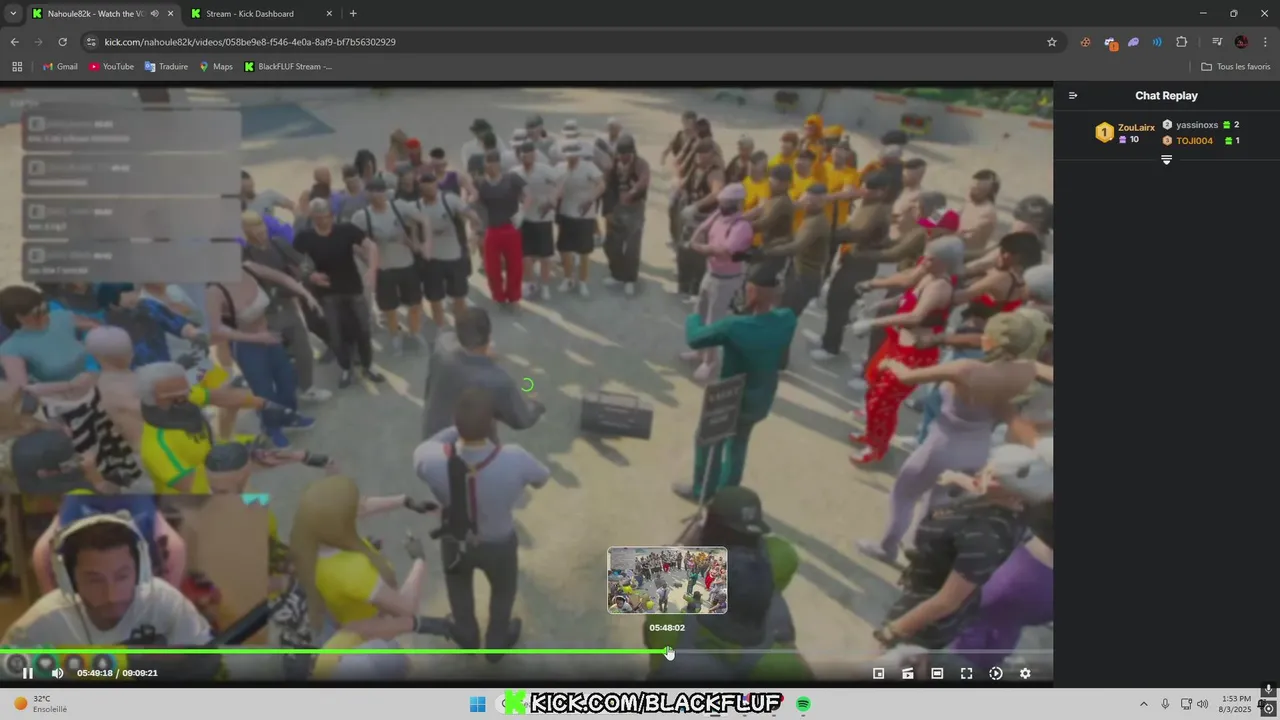Mute the Nahoule82k tab audio

click(154, 14)
